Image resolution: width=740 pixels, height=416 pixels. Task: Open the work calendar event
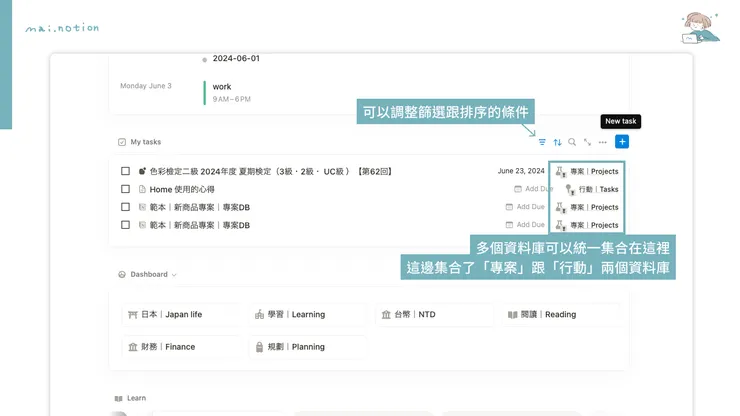tap(232, 93)
